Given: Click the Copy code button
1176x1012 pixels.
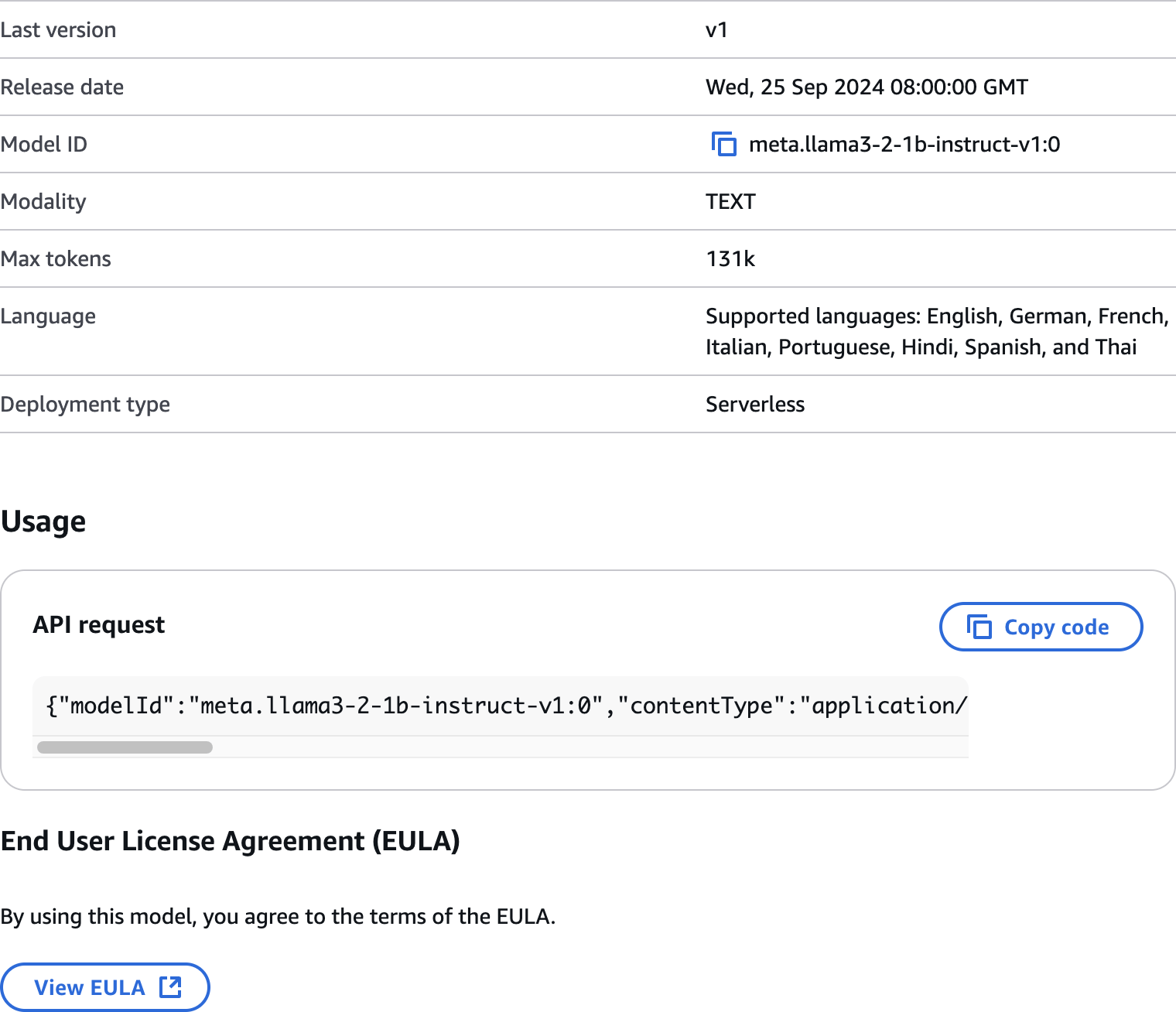Looking at the screenshot, I should tap(1041, 627).
